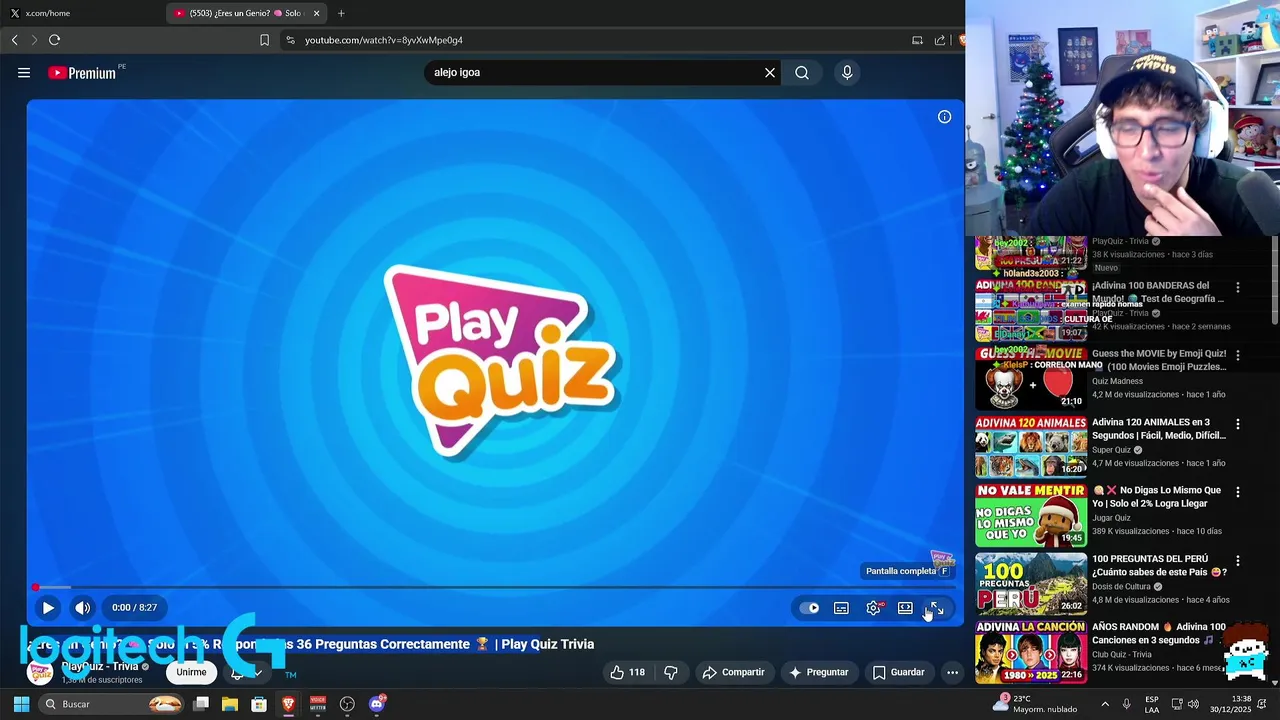Open a new browser tab
Viewport: 1280px width, 720px height.
click(341, 13)
